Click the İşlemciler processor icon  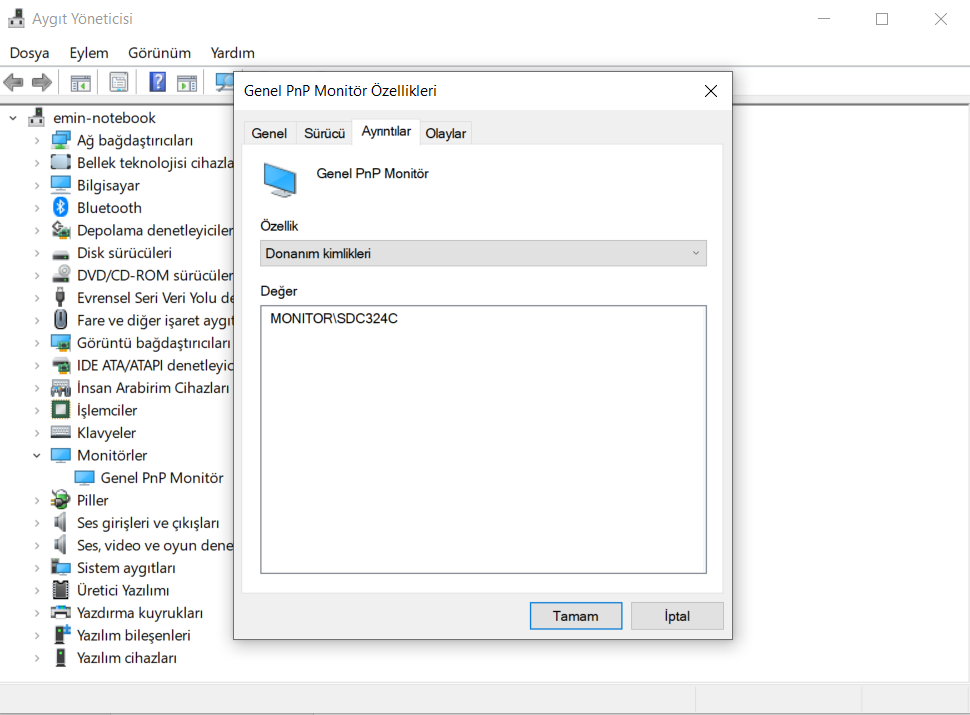61,409
